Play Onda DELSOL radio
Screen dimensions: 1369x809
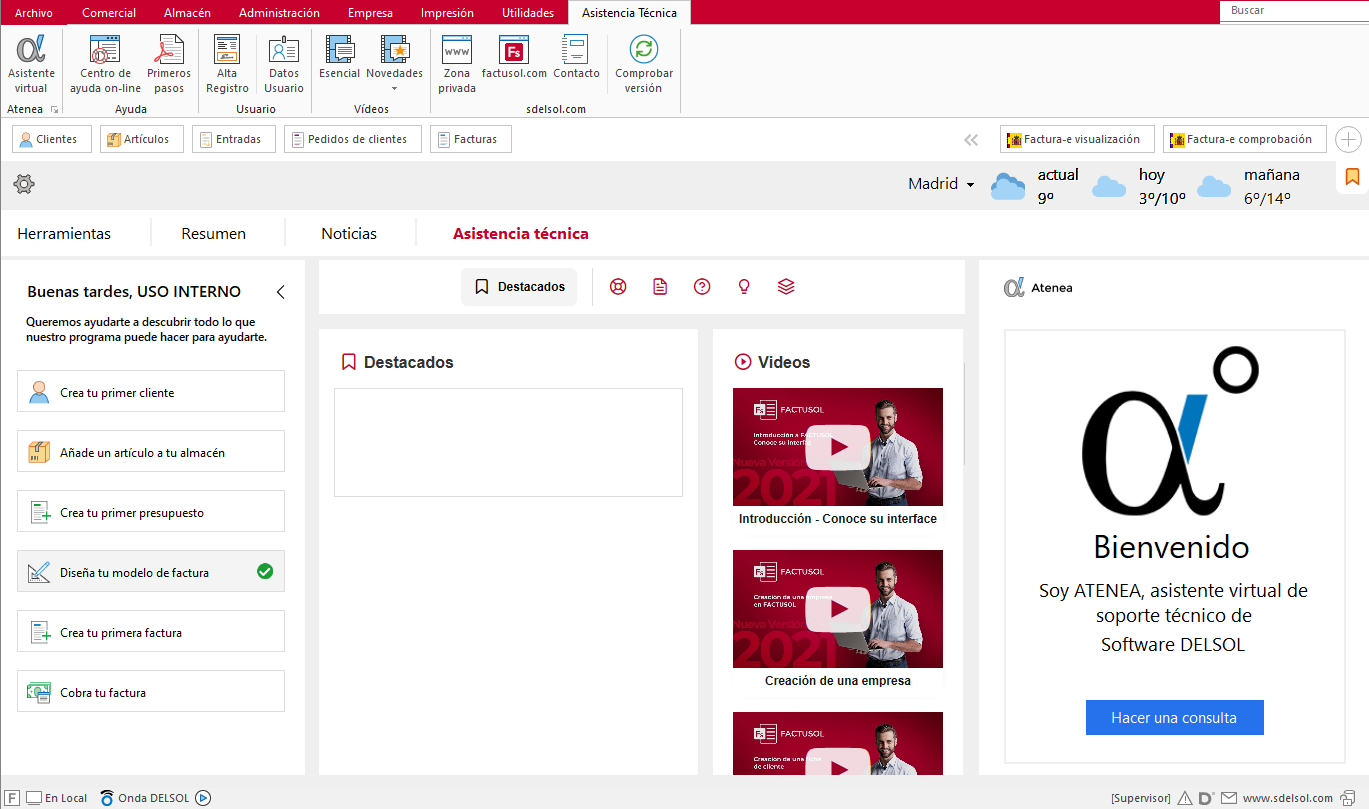click(203, 798)
